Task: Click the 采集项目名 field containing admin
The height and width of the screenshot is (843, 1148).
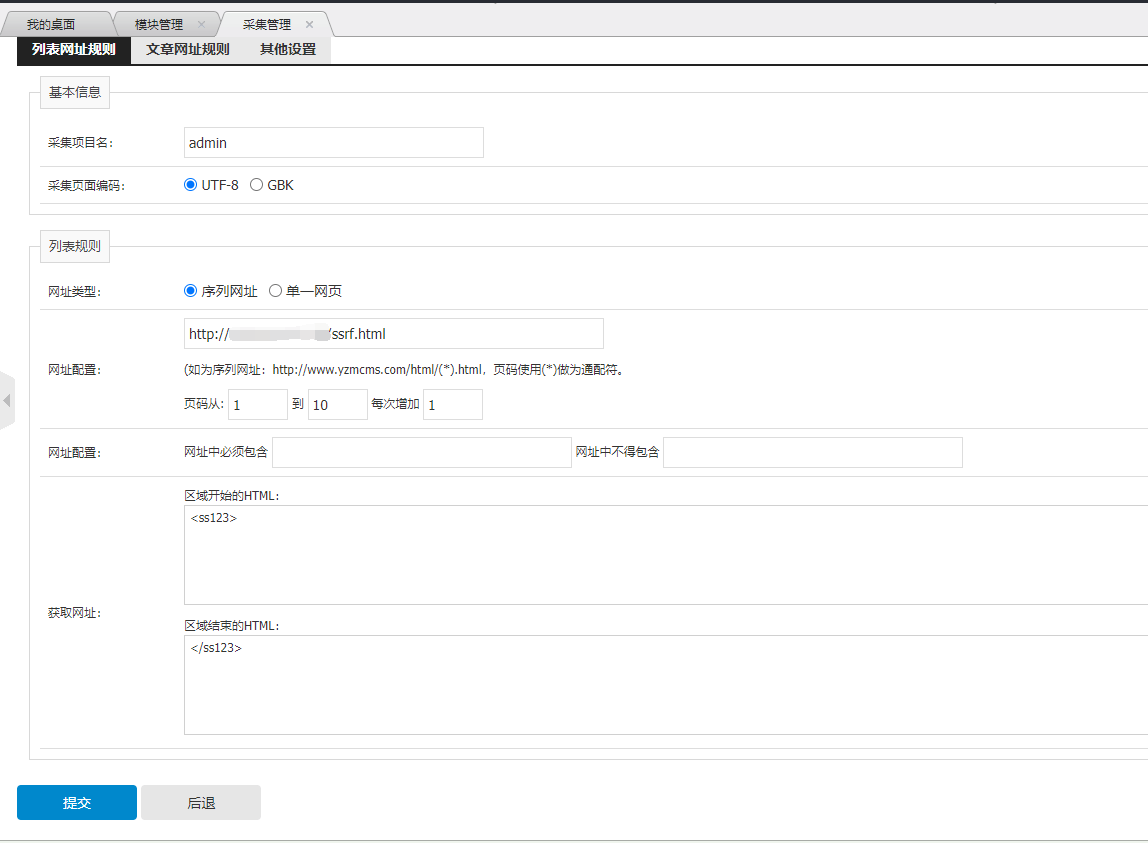Action: (x=333, y=143)
